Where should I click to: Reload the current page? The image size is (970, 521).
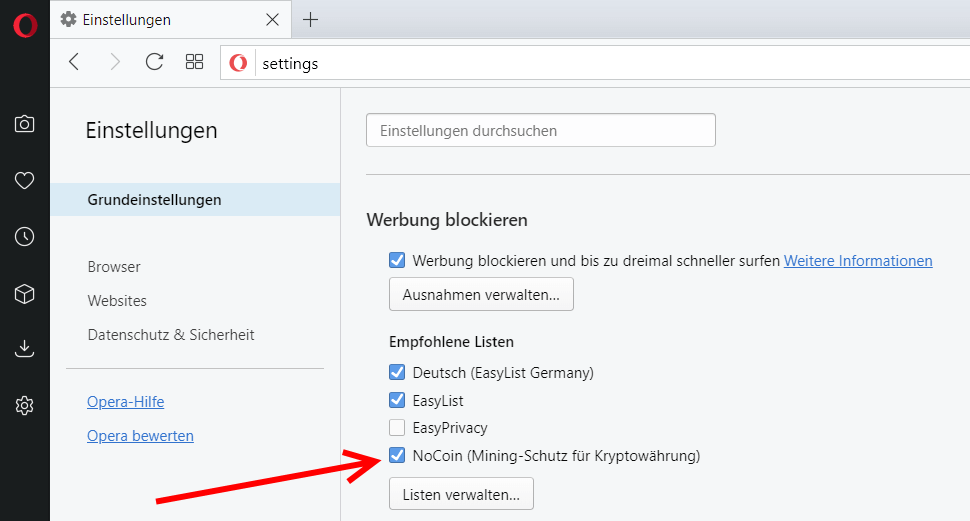pyautogui.click(x=154, y=62)
